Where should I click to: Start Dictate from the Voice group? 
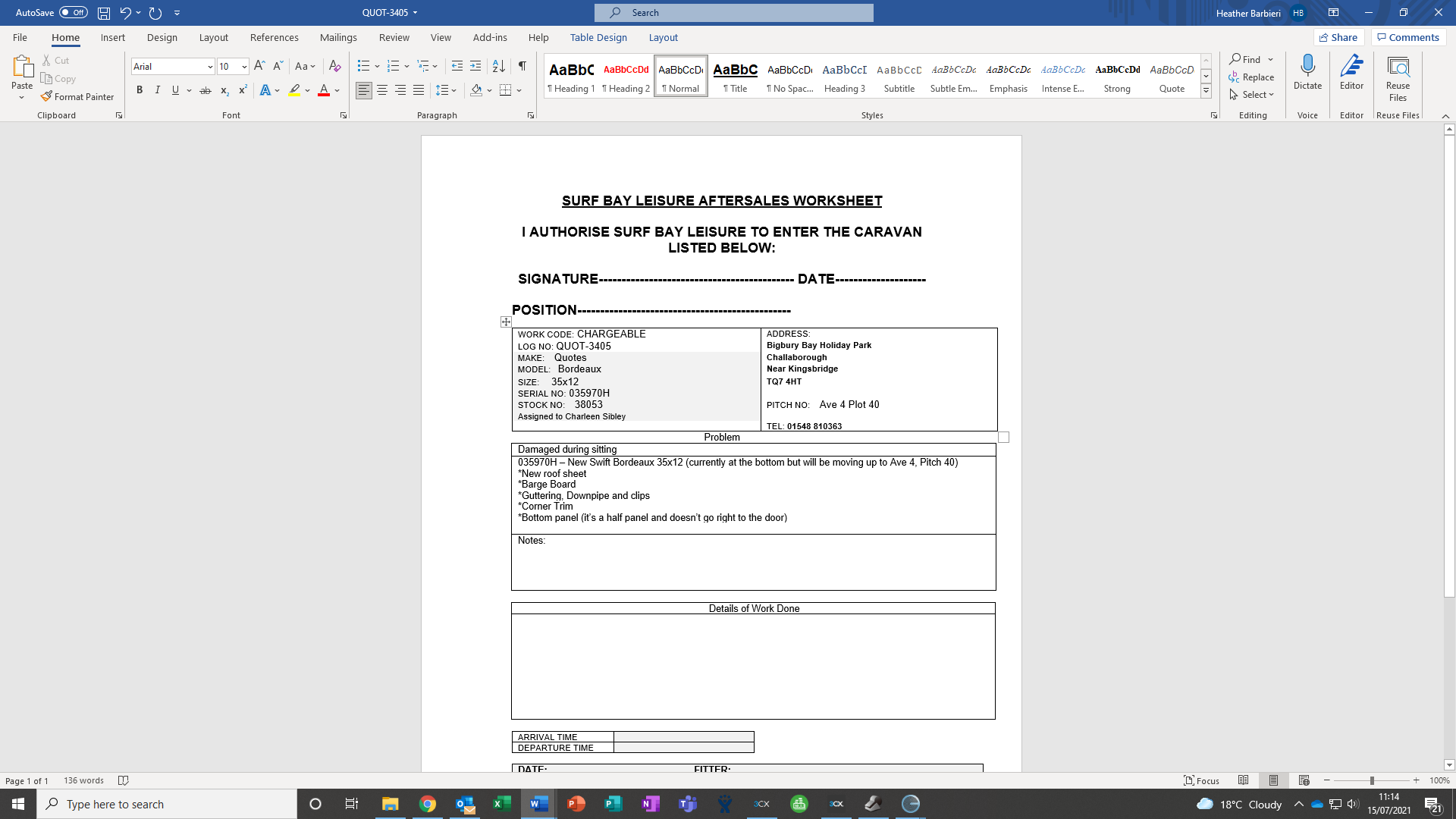1307,72
